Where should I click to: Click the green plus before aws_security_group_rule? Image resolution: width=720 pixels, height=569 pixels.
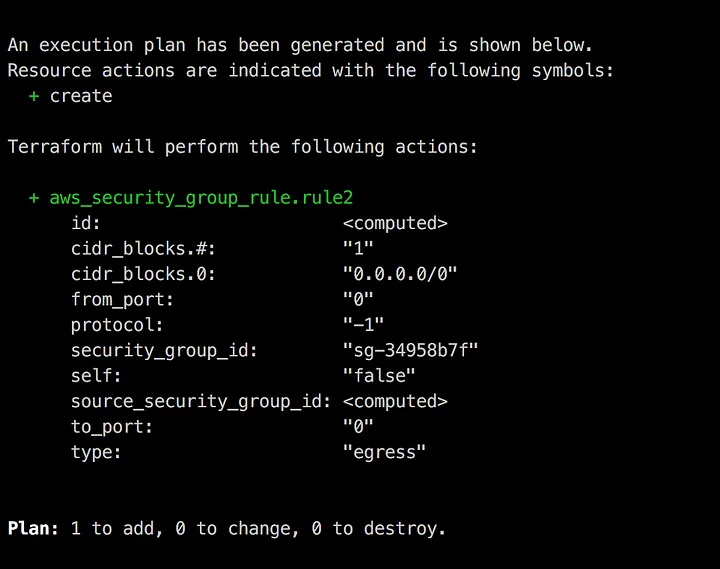(x=34, y=198)
